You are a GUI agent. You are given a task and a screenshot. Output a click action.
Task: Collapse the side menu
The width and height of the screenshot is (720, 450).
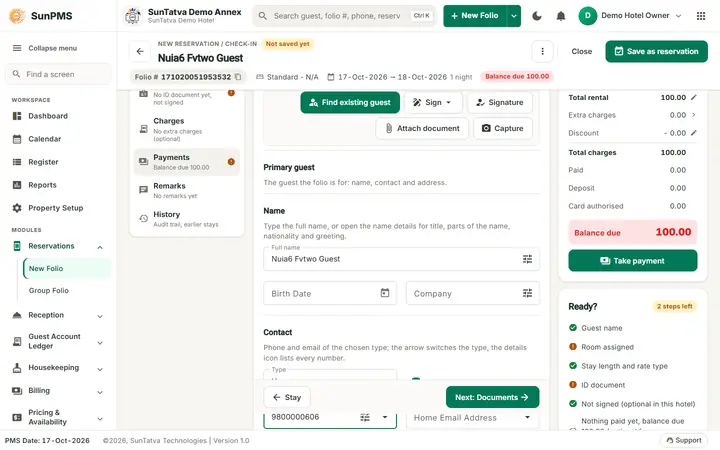point(45,48)
